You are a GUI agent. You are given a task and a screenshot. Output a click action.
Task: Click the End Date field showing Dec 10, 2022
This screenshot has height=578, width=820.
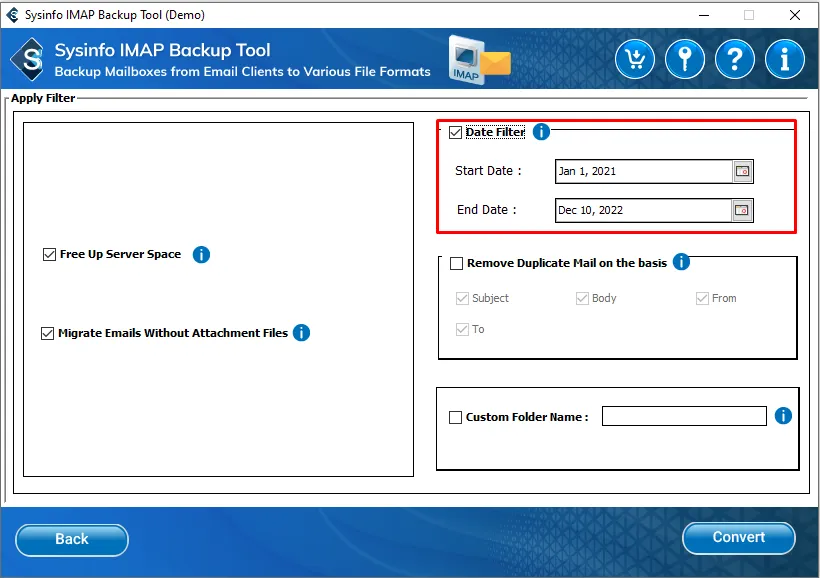click(643, 210)
